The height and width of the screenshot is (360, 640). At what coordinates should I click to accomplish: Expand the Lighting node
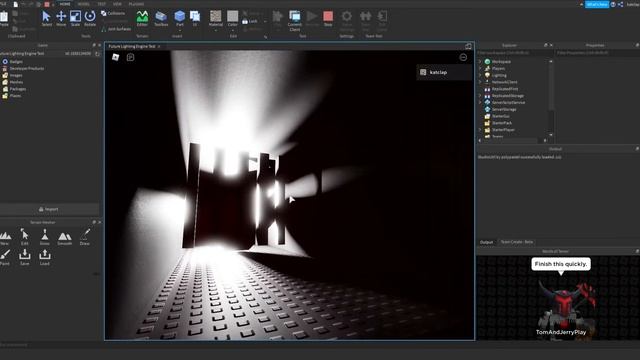(480, 76)
